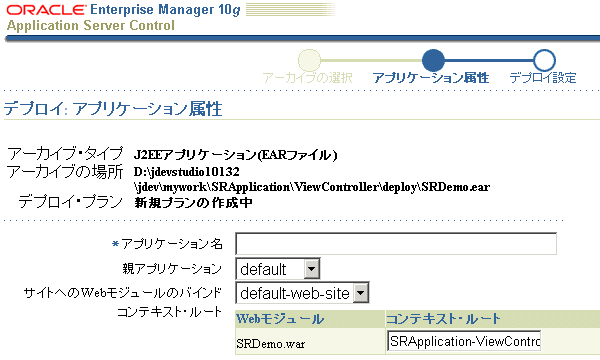
Task: Click the コンテキスト・ルート column header
Action: click(443, 319)
